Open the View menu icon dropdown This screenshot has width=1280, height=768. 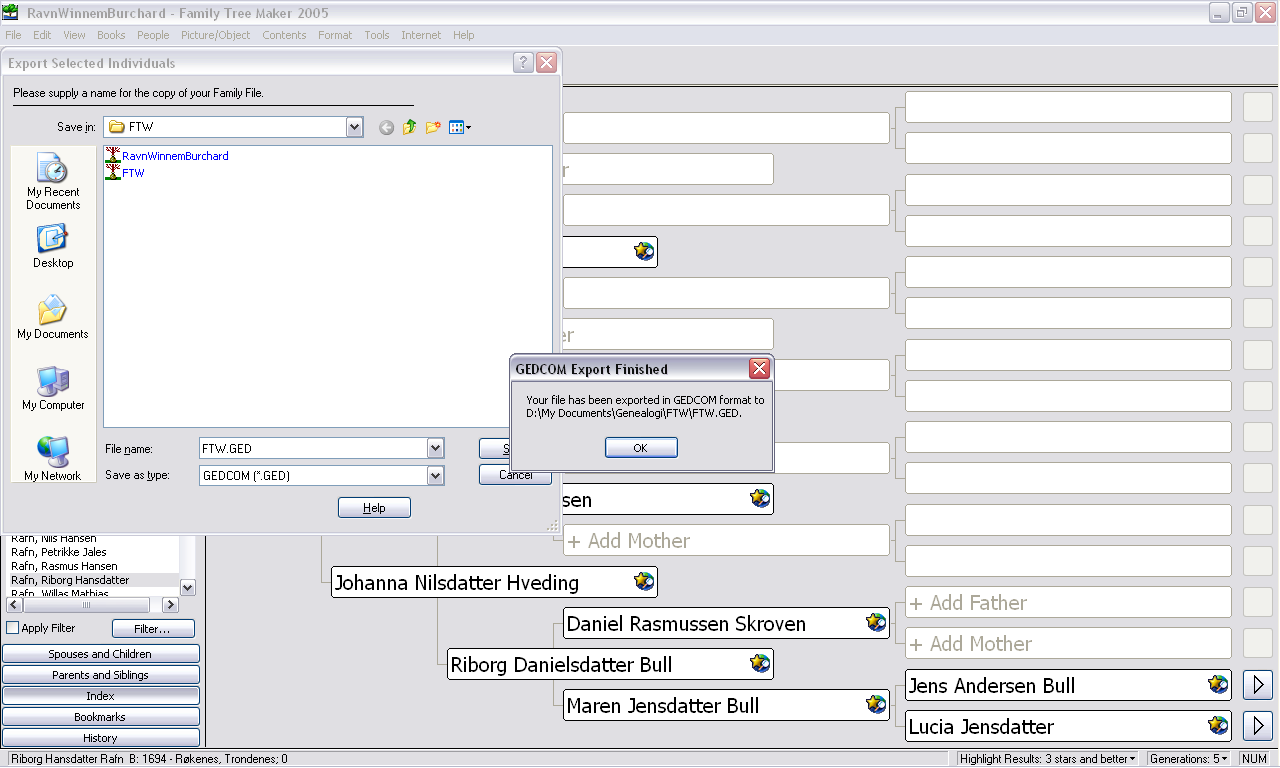[x=460, y=127]
